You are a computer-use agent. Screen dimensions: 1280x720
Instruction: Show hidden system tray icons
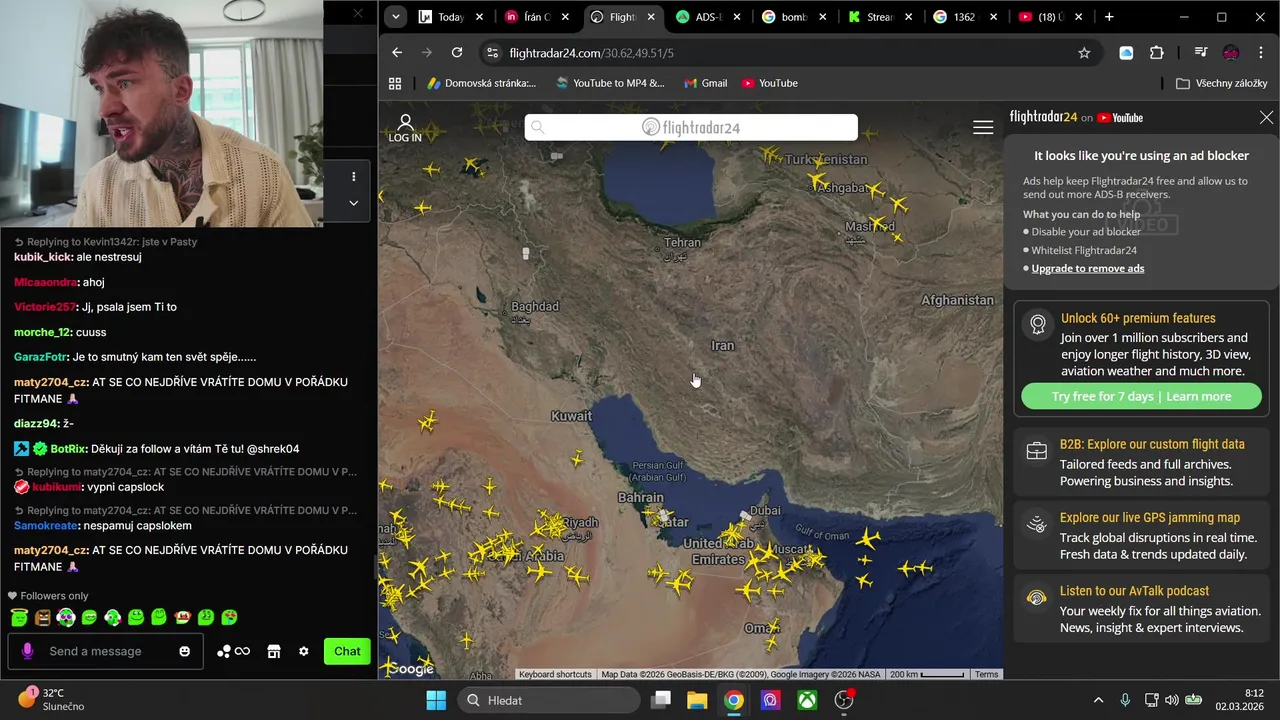(1098, 700)
